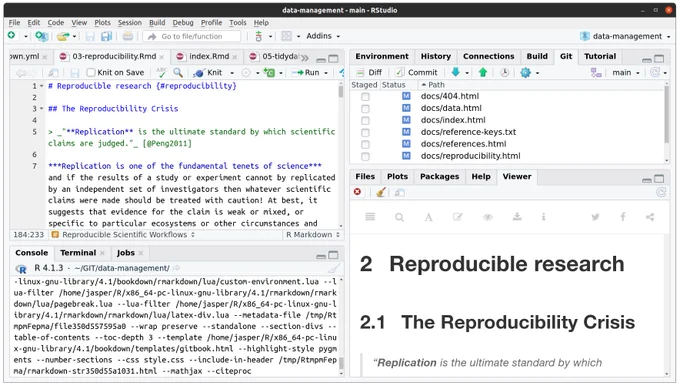
Task: Close the 03-reproducibility.Rmd tab
Action: click(x=162, y=57)
